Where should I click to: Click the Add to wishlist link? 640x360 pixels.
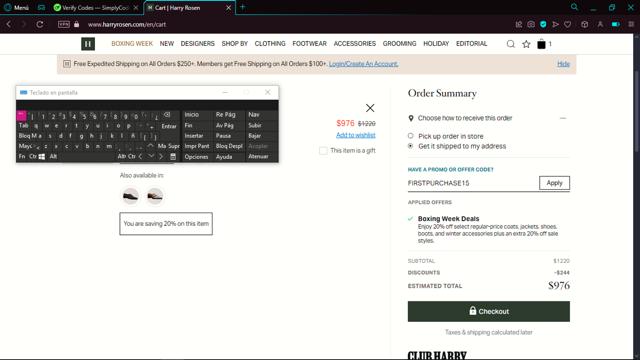(356, 135)
